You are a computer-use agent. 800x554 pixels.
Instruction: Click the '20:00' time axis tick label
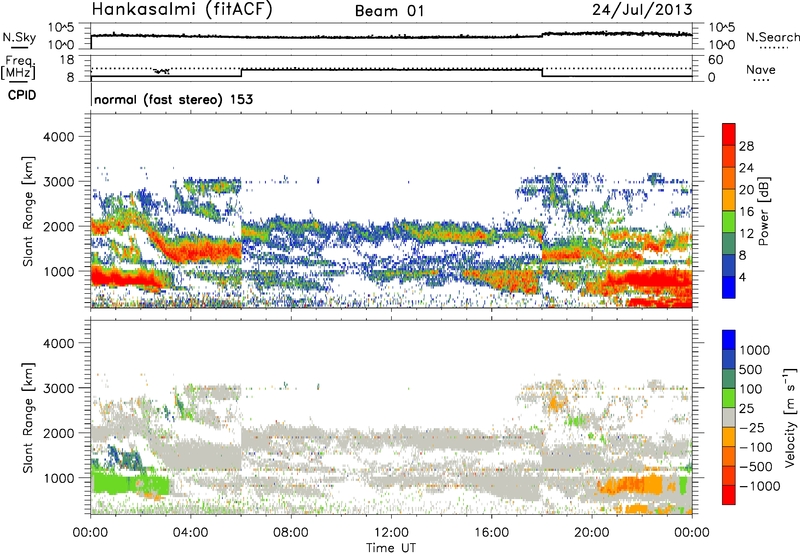[591, 533]
